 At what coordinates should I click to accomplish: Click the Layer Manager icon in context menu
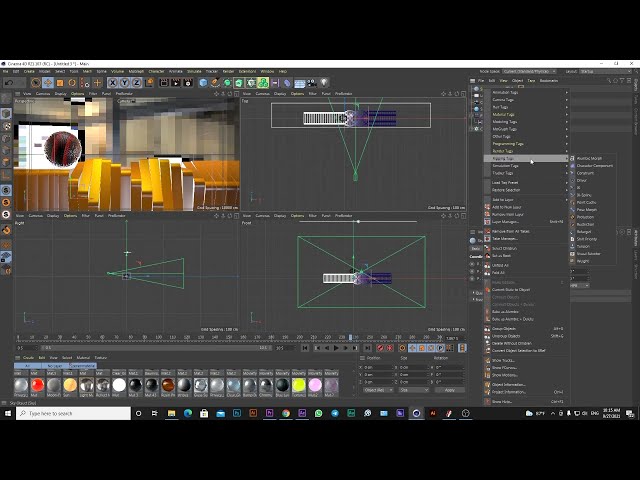(x=487, y=222)
